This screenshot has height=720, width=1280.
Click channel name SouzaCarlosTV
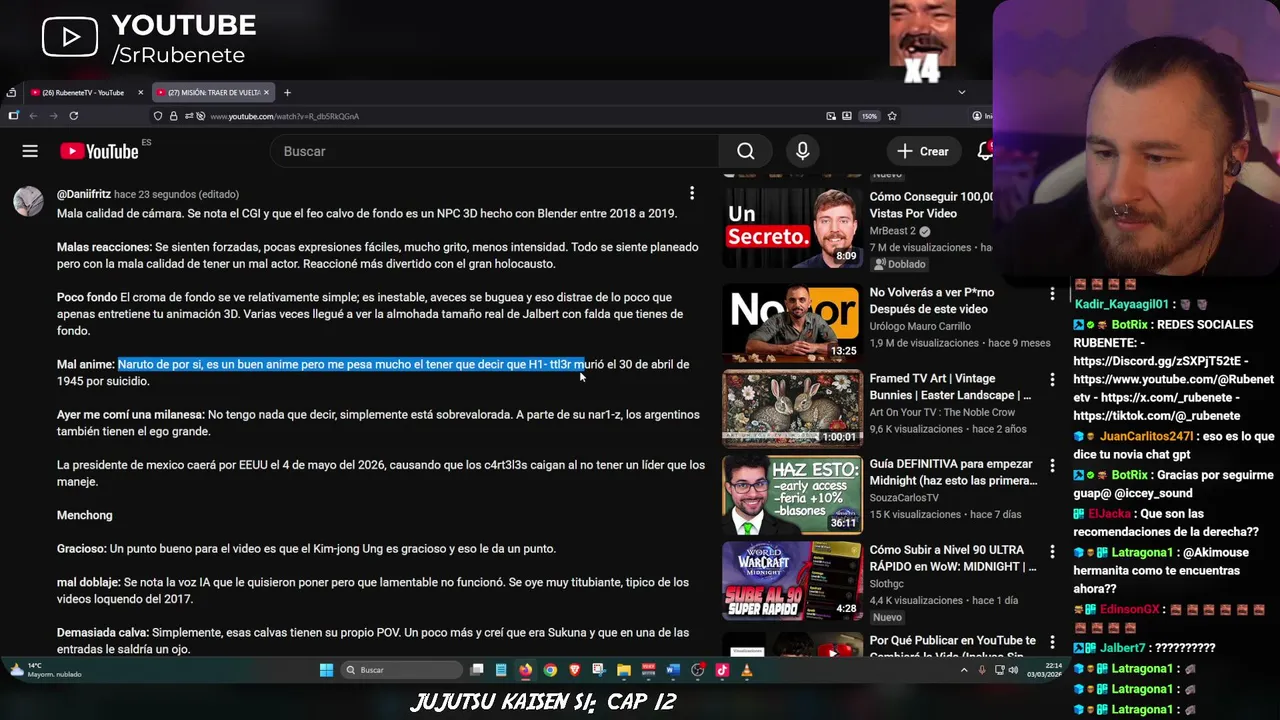(904, 498)
